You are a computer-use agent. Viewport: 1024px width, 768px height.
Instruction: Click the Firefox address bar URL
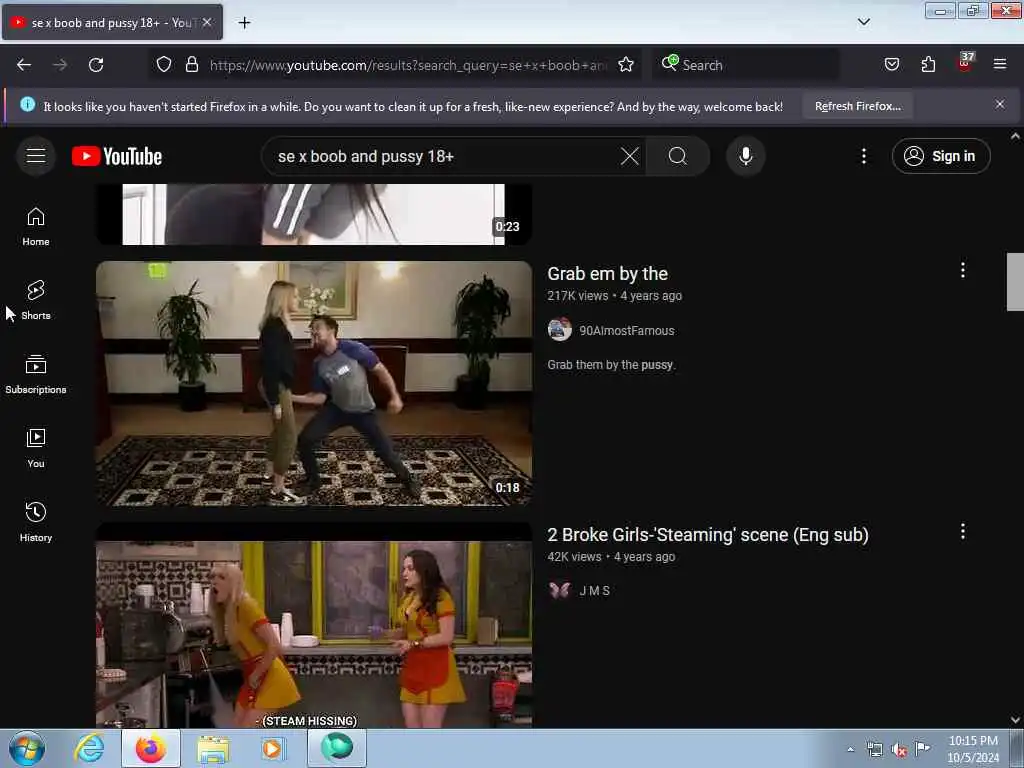pyautogui.click(x=408, y=65)
